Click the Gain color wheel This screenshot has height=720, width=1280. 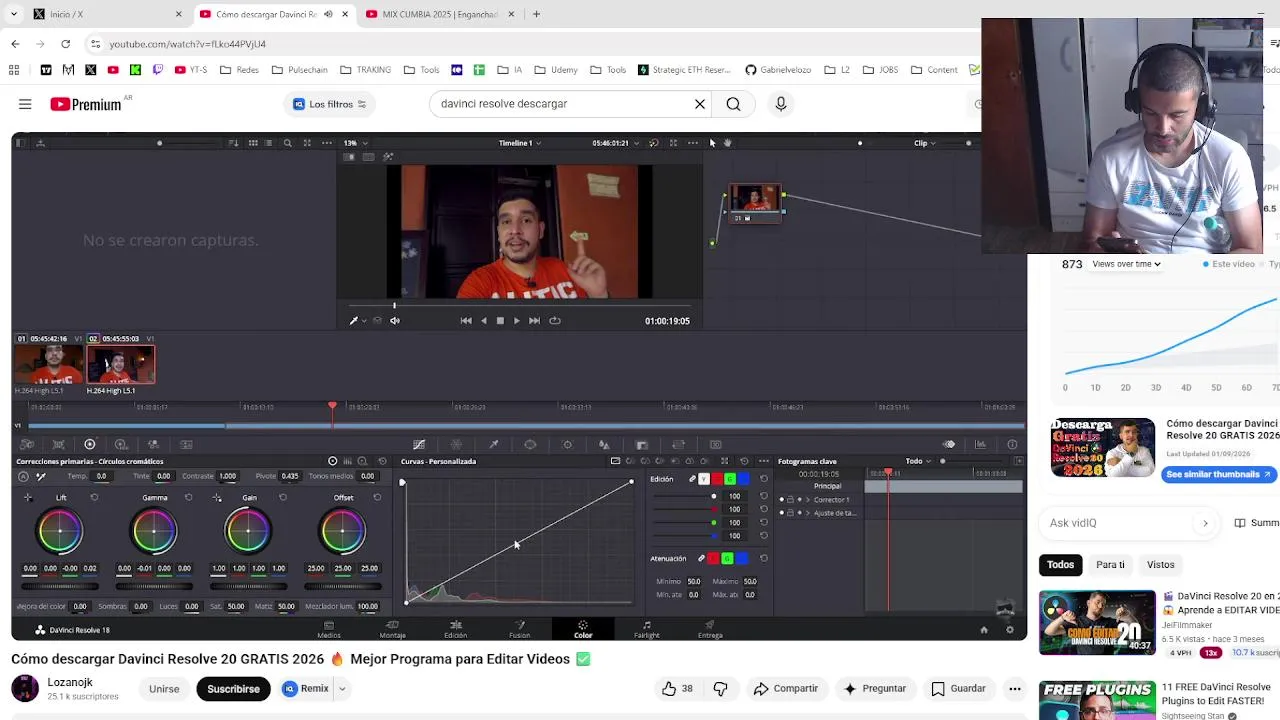click(x=248, y=531)
